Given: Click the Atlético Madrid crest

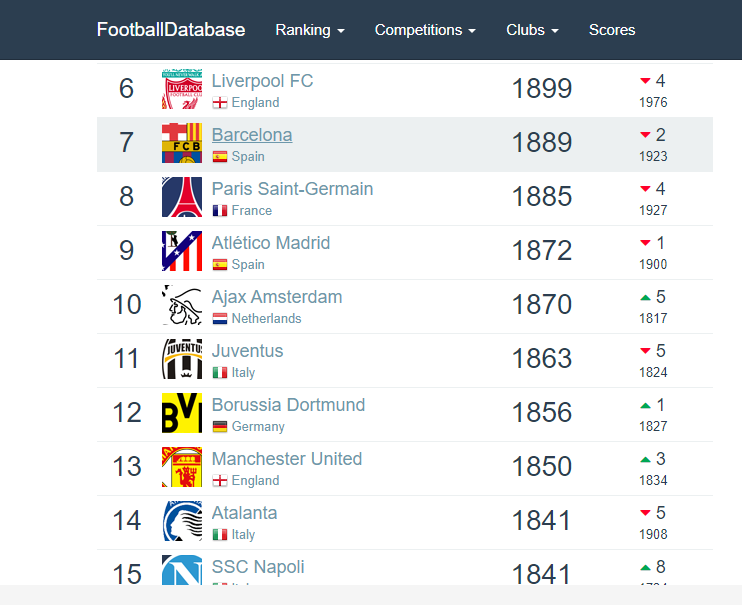Looking at the screenshot, I should tap(182, 251).
